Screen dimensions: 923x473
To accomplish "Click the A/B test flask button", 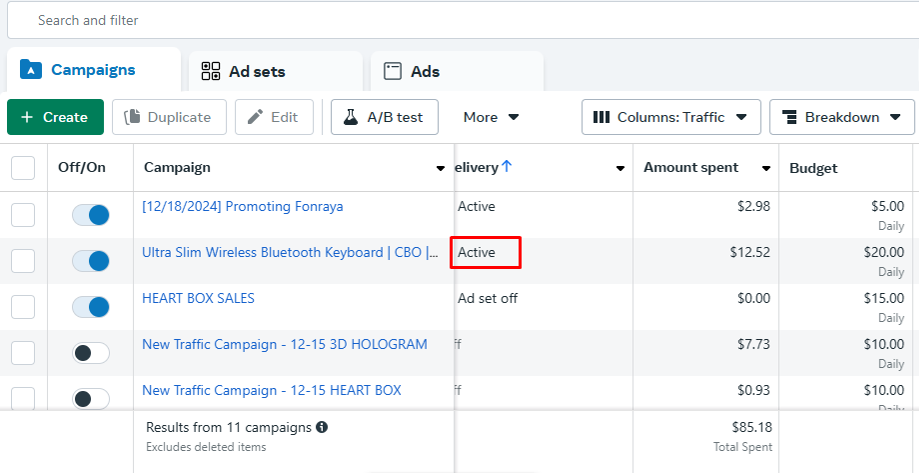I will point(384,117).
